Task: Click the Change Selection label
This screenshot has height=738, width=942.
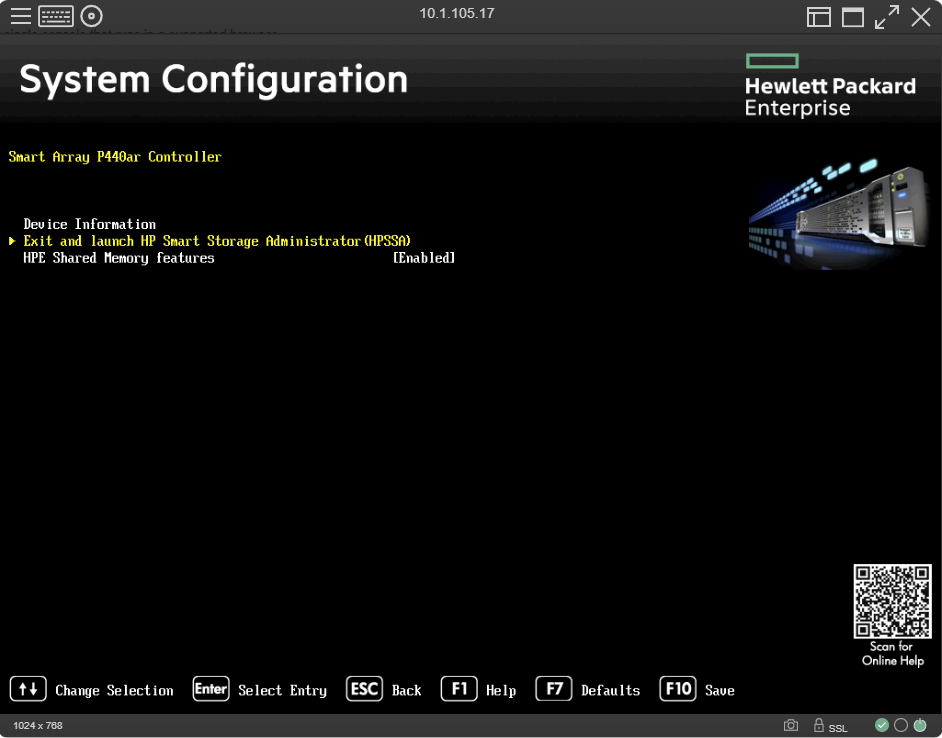Action: tap(114, 691)
